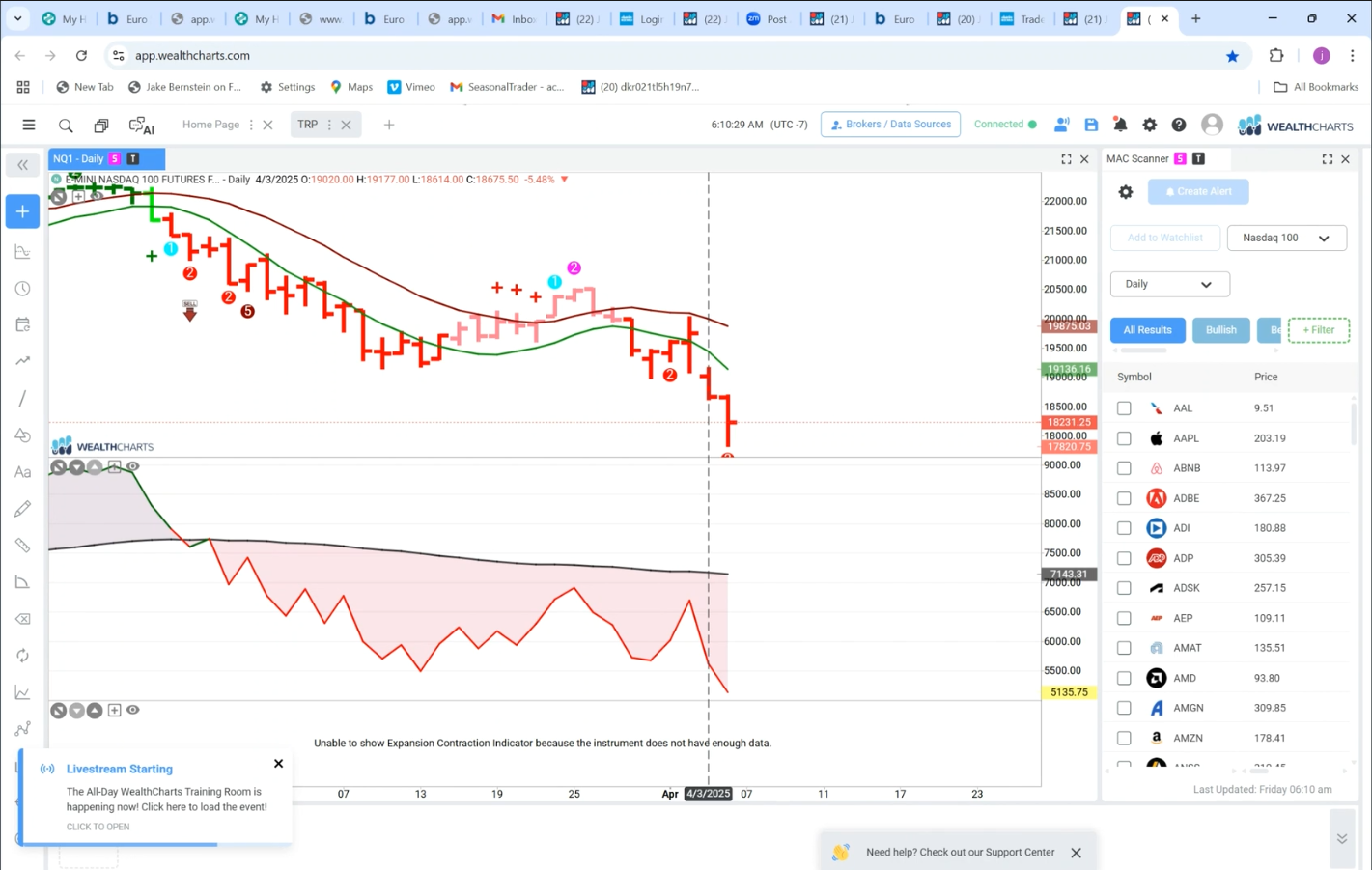The image size is (1372, 870).
Task: Click the save disk icon
Action: coord(1091,125)
